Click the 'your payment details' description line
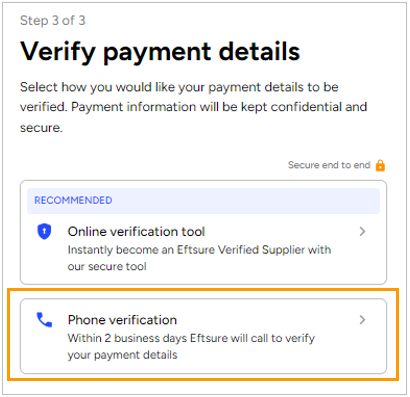Viewport: 410px width, 397px height. click(122, 355)
